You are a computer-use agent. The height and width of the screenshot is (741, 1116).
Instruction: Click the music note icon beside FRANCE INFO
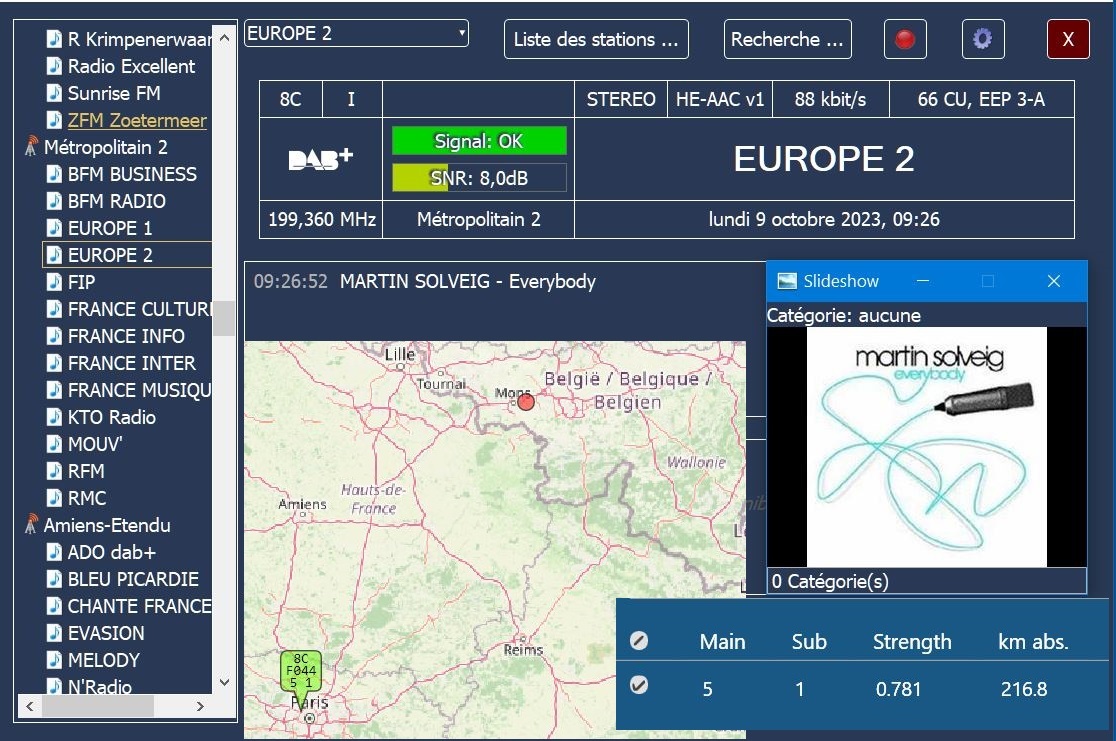(54, 336)
